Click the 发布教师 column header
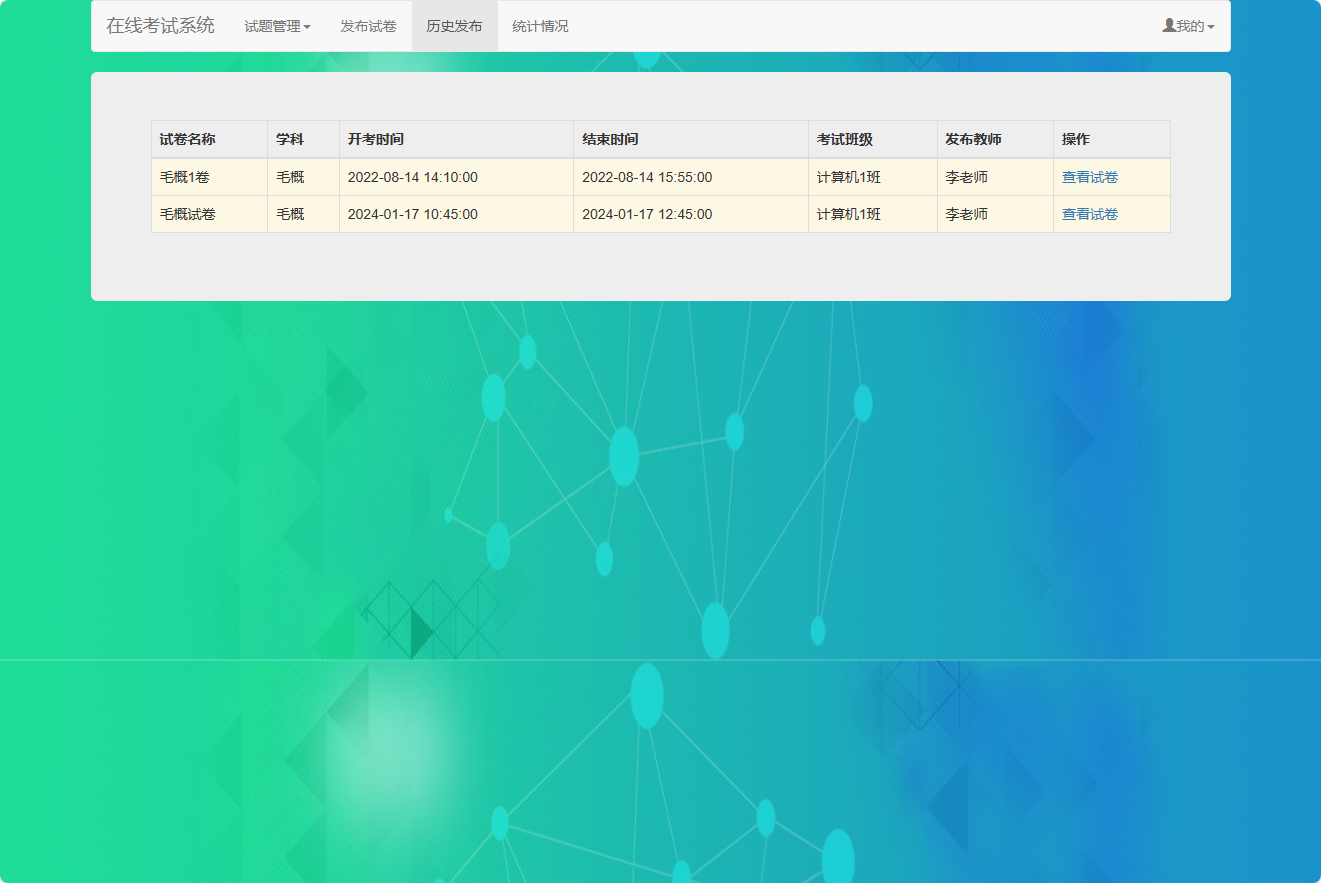1321x883 pixels. coord(964,139)
